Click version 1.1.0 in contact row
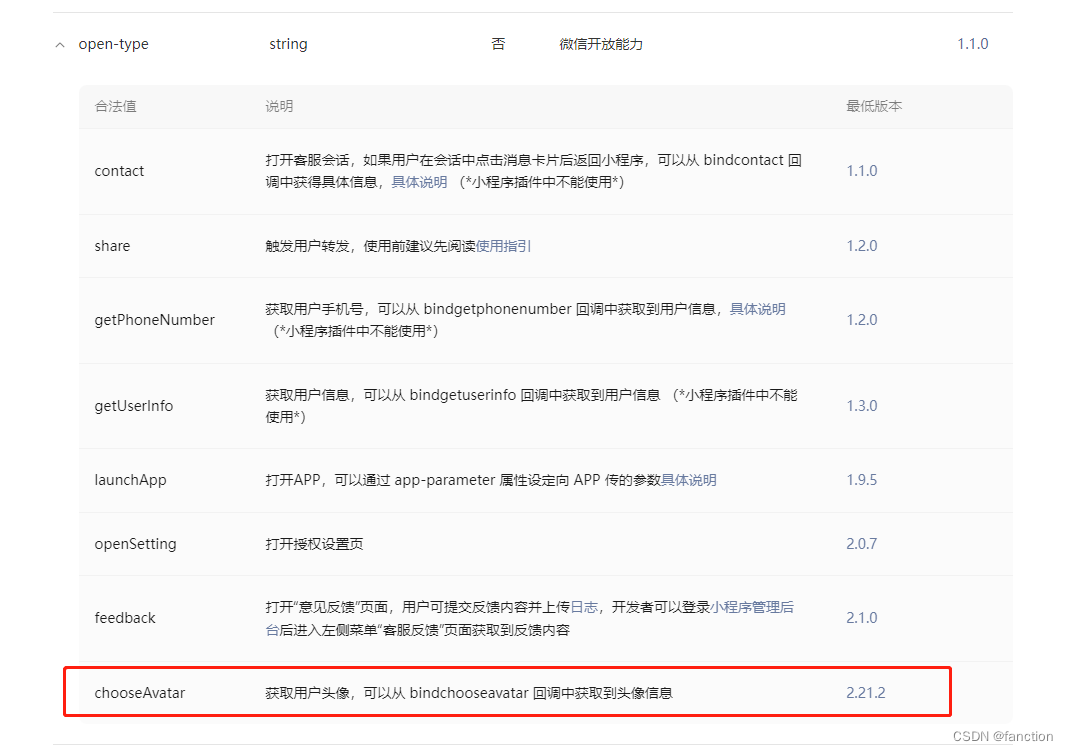This screenshot has width=1068, height=751. coord(862,171)
